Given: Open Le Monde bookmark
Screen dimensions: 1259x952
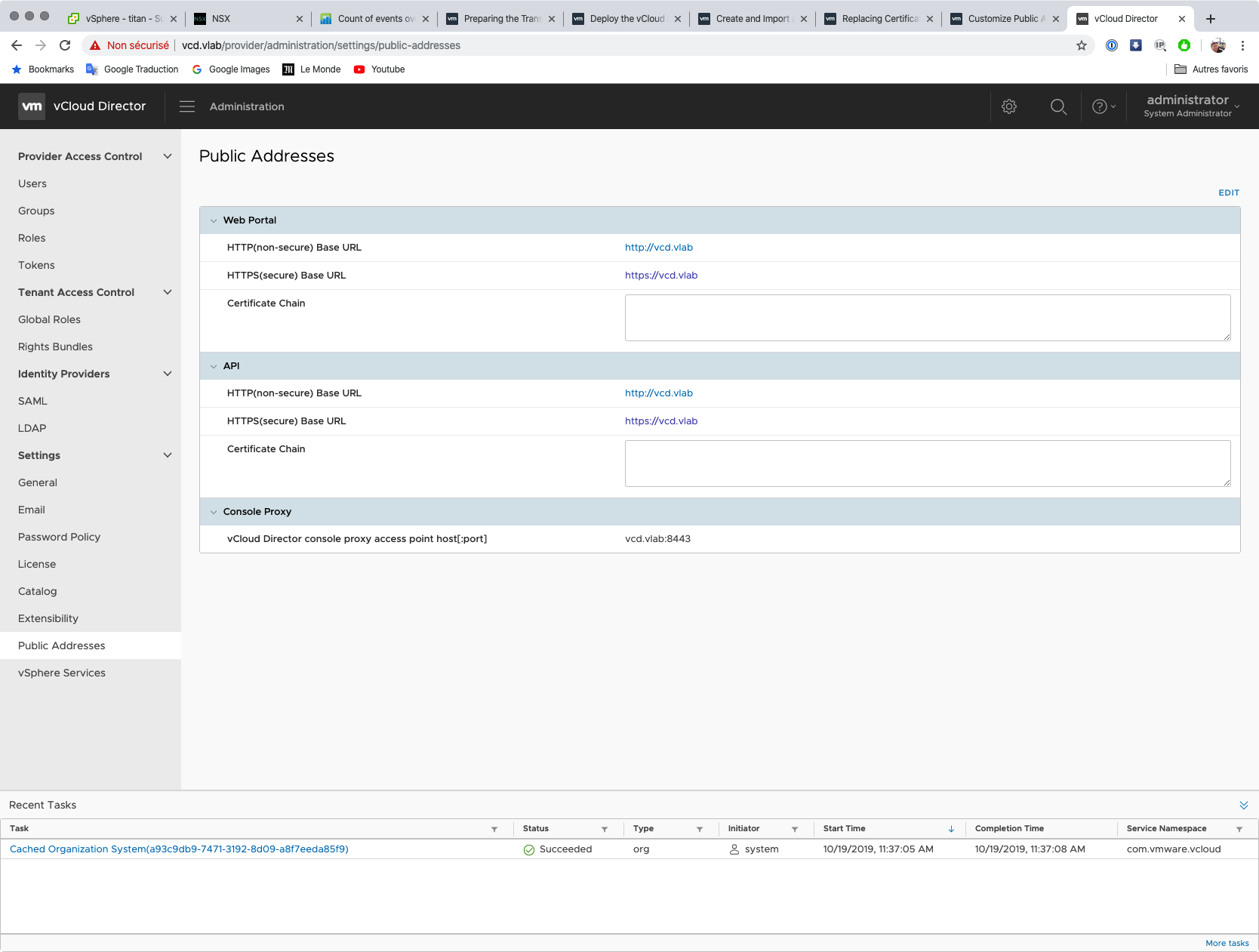Looking at the screenshot, I should [311, 69].
